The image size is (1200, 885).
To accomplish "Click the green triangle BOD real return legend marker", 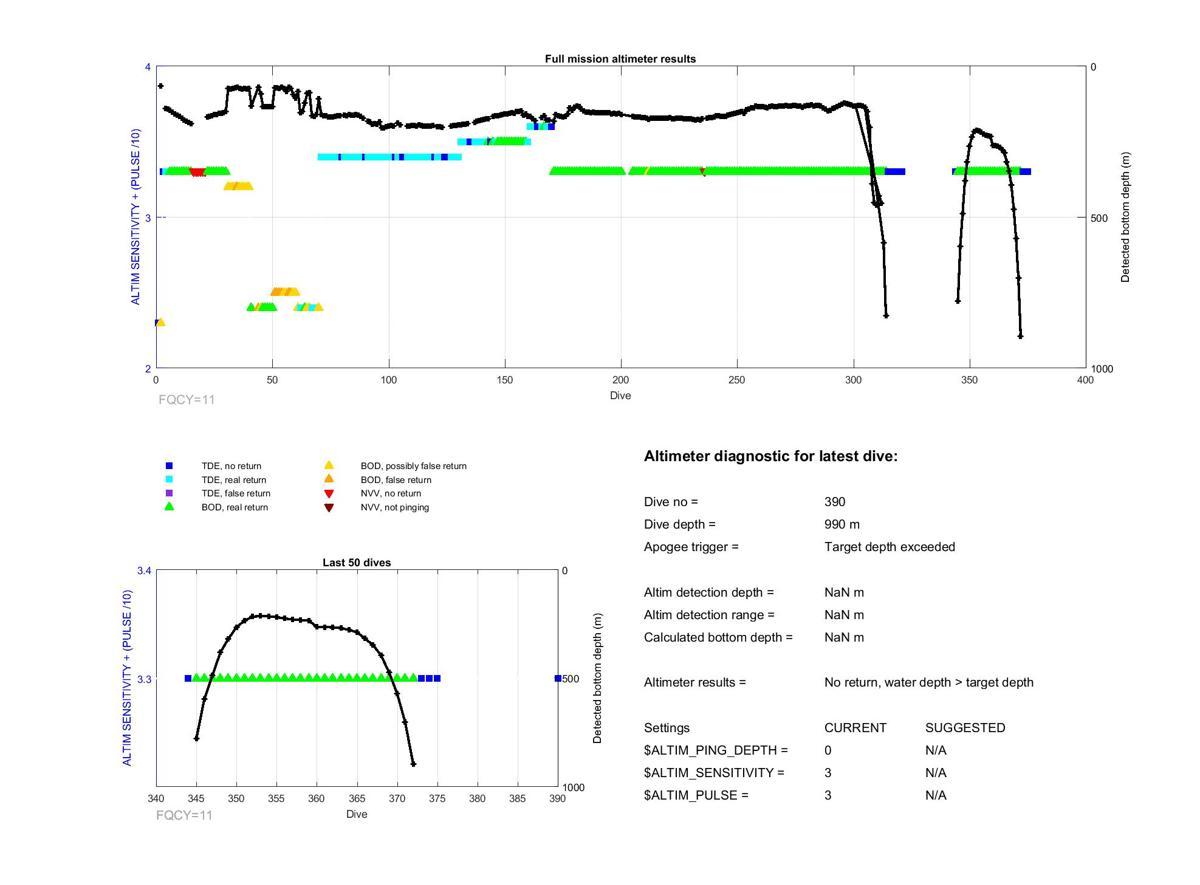I will pos(169,507).
